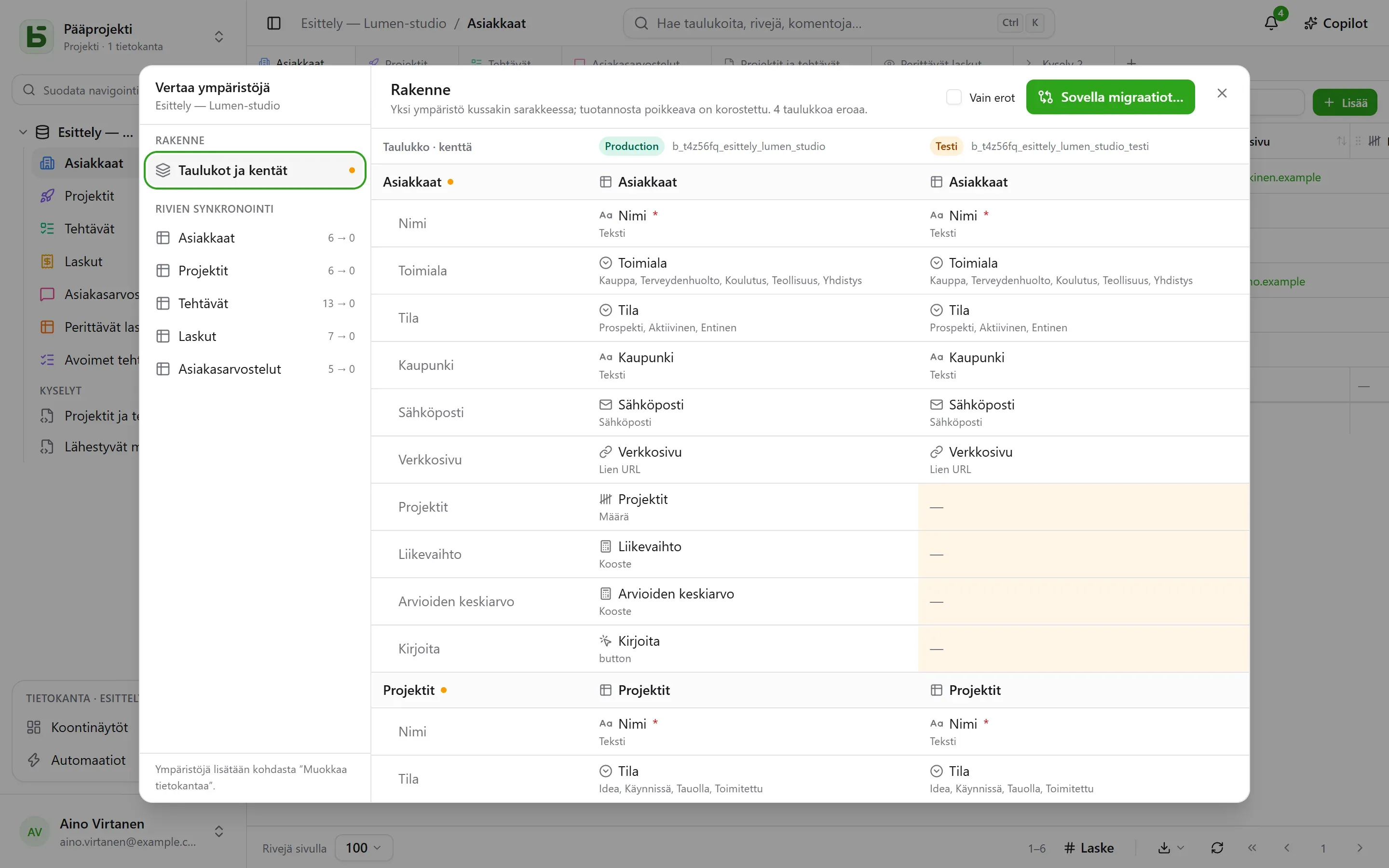Click Esittely — Lumen-studio breadcrumb
This screenshot has width=1389, height=868.
[x=373, y=23]
